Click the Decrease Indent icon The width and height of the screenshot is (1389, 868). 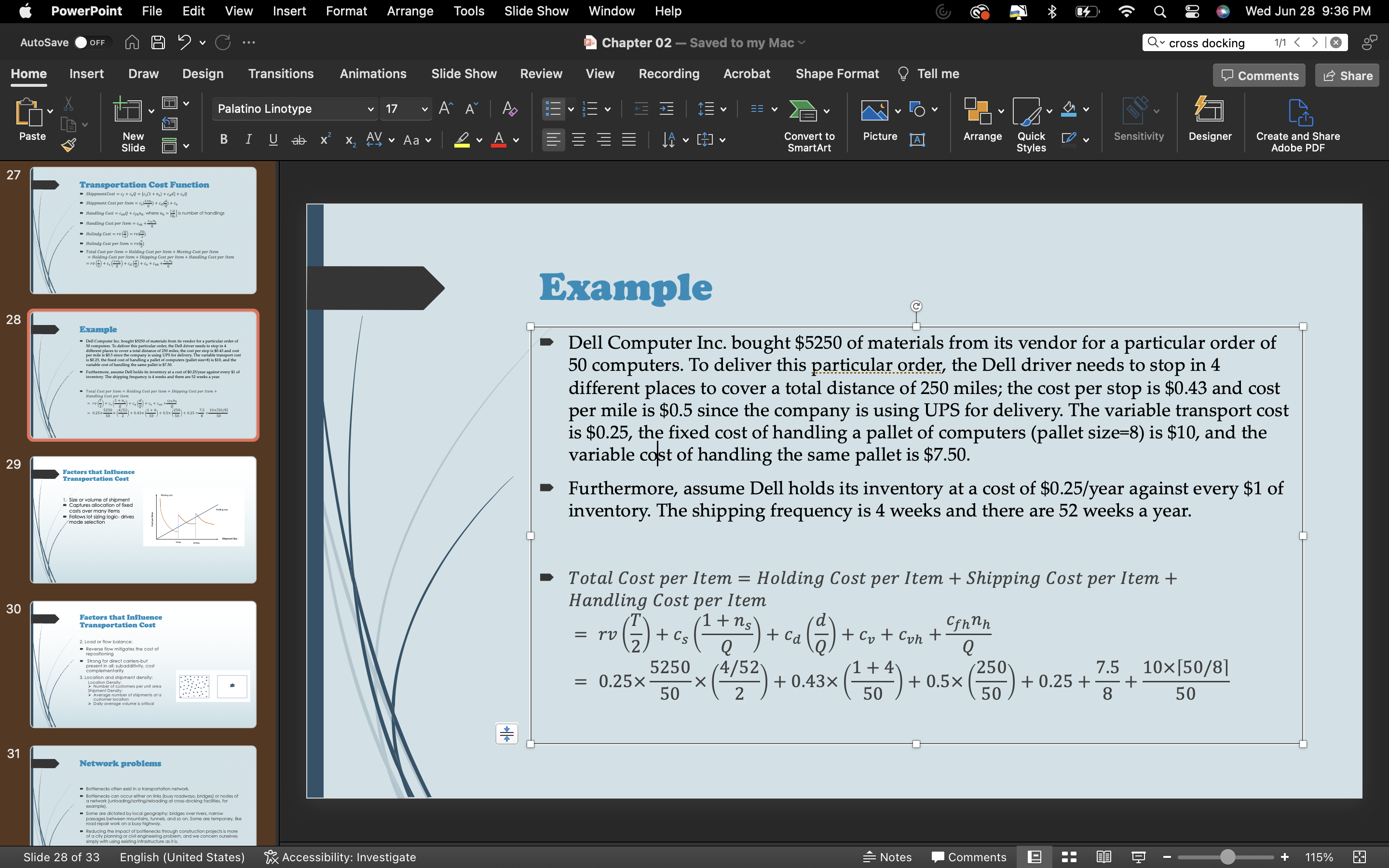tap(641, 108)
